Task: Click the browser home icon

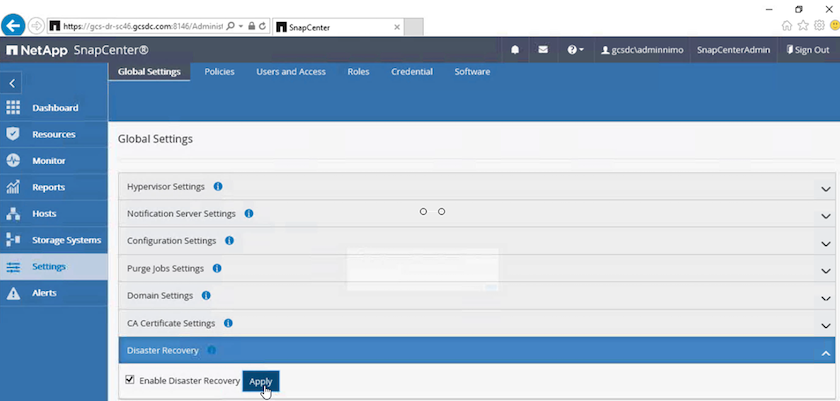Action: 787,25
